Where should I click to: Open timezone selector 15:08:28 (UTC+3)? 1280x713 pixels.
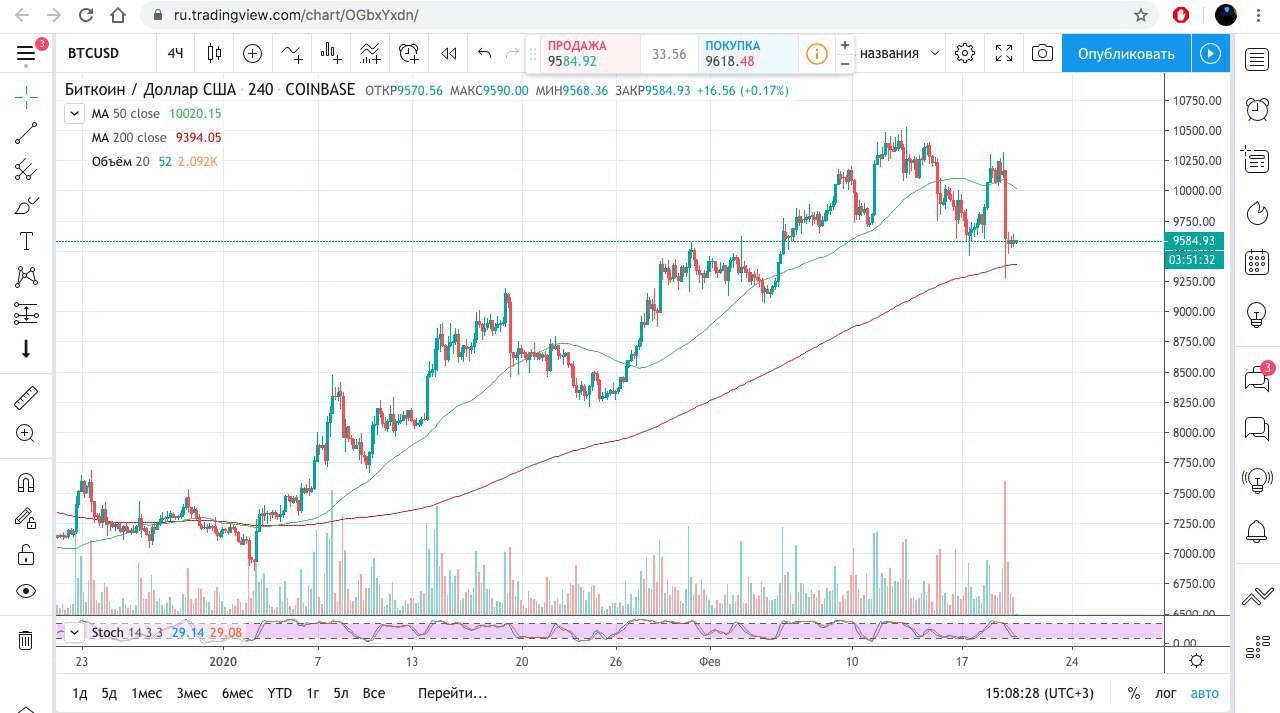click(x=1039, y=693)
